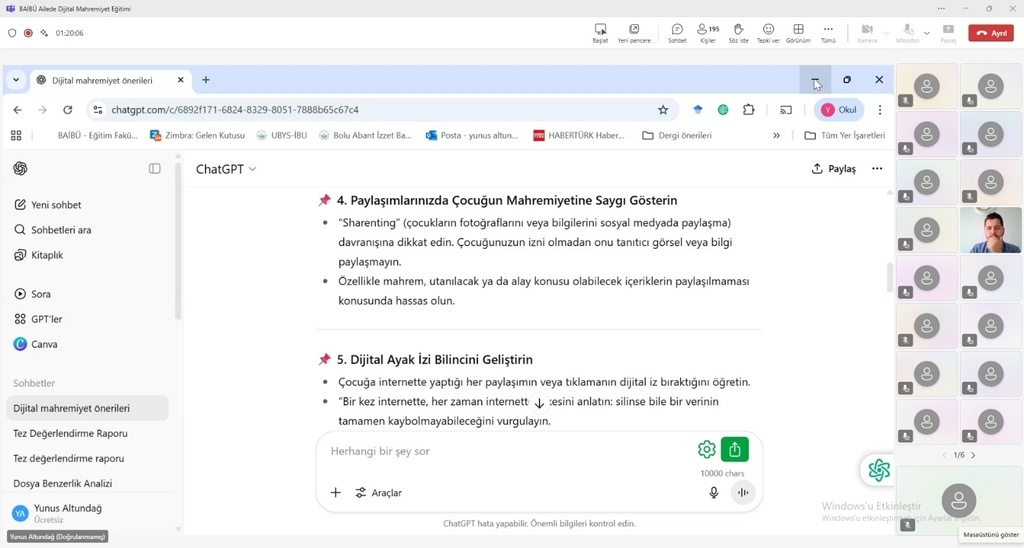
Task: Open the HABERTÜRK Haber... bookmark
Action: [x=579, y=135]
